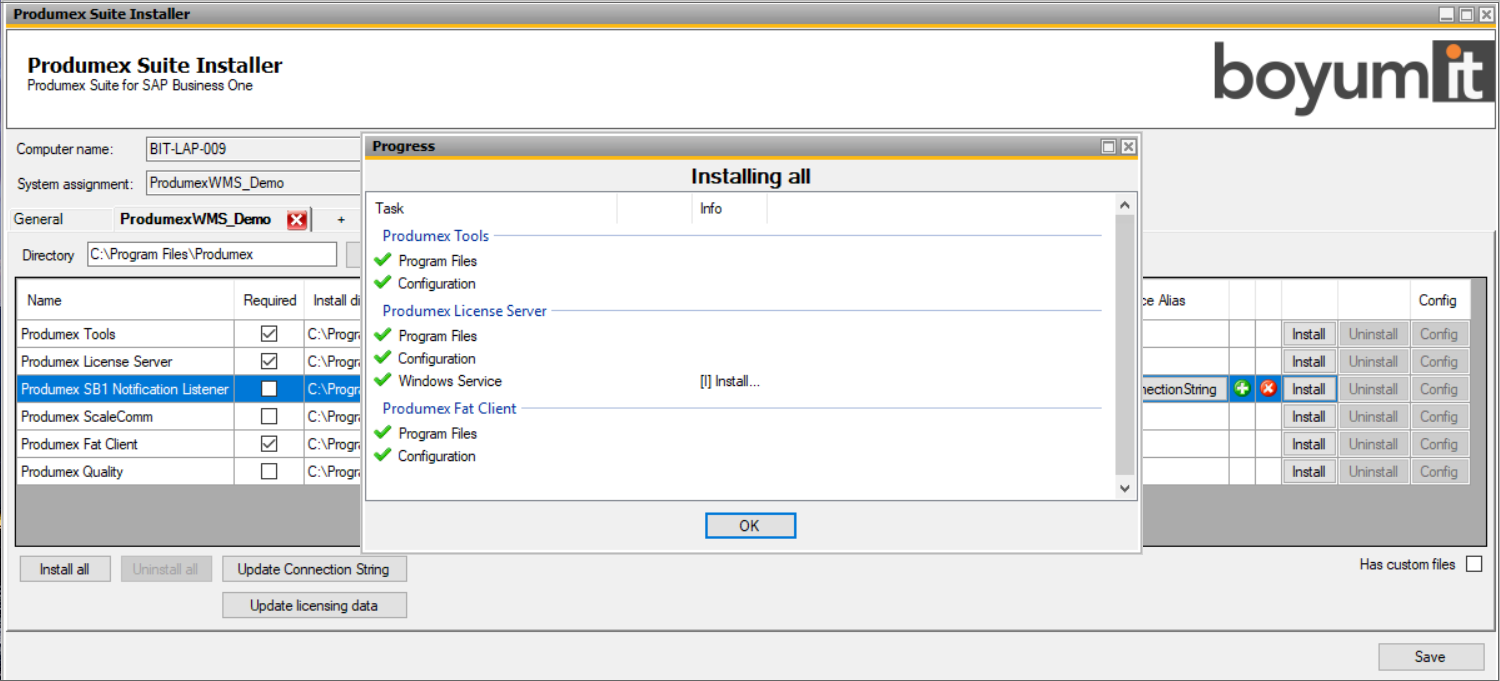The height and width of the screenshot is (681, 1500).
Task: Tick the Has custom files checkbox
Action: pos(1473,564)
